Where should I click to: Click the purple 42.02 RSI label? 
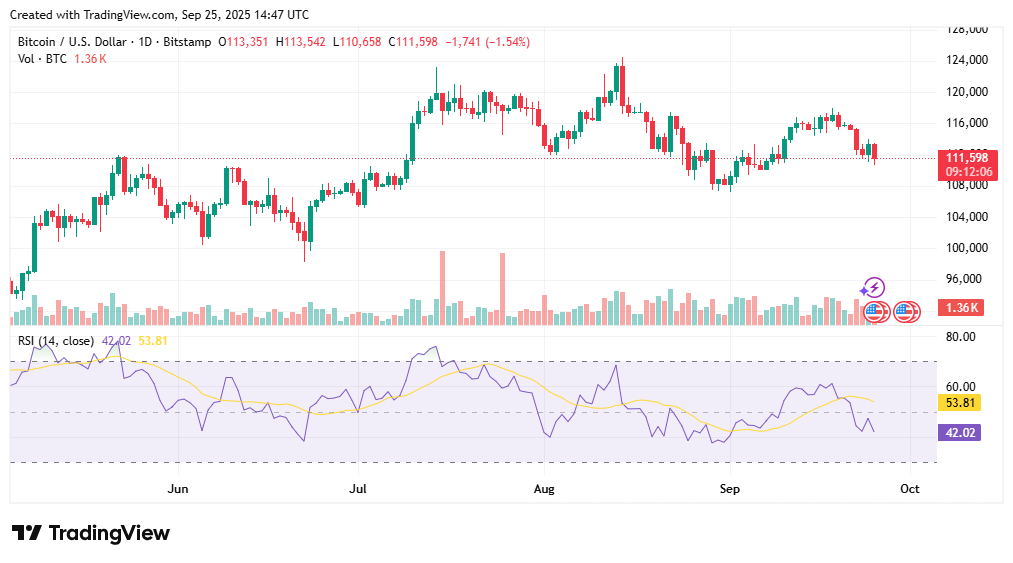coord(959,432)
